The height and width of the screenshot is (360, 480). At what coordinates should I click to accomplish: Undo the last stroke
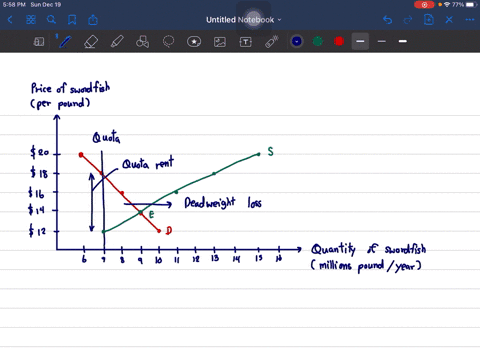387,20
